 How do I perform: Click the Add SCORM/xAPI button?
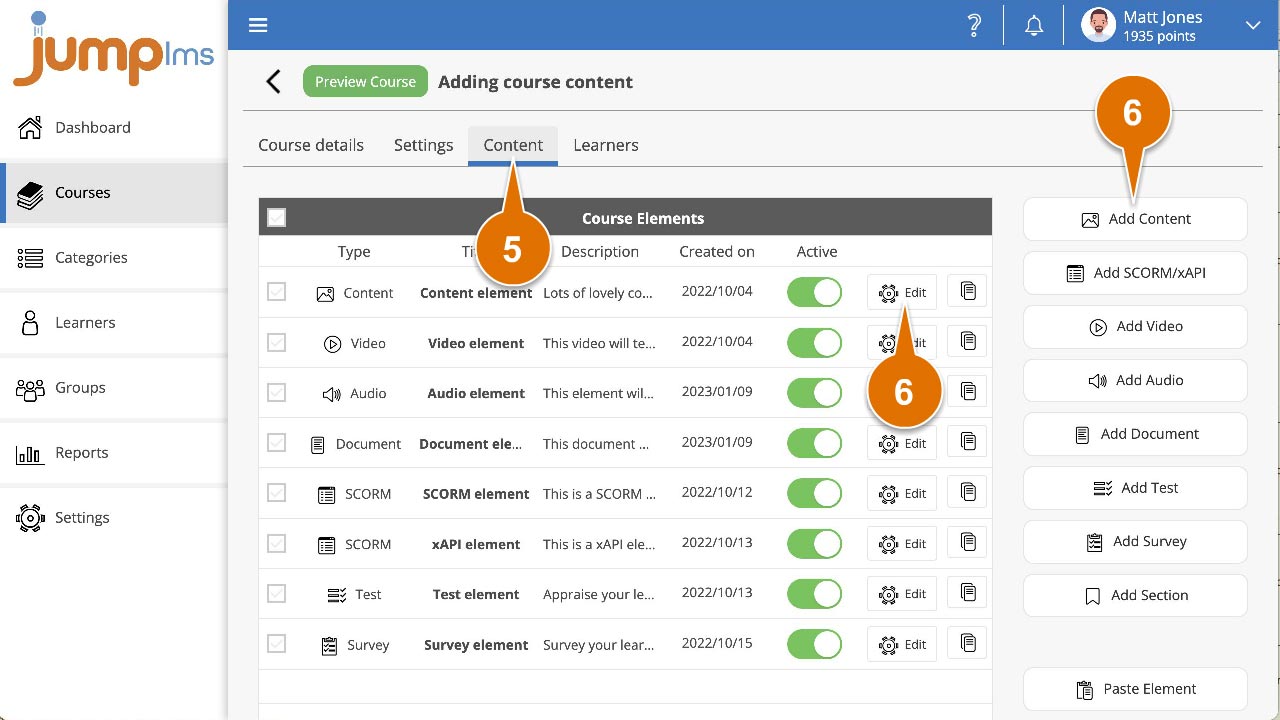(1135, 273)
